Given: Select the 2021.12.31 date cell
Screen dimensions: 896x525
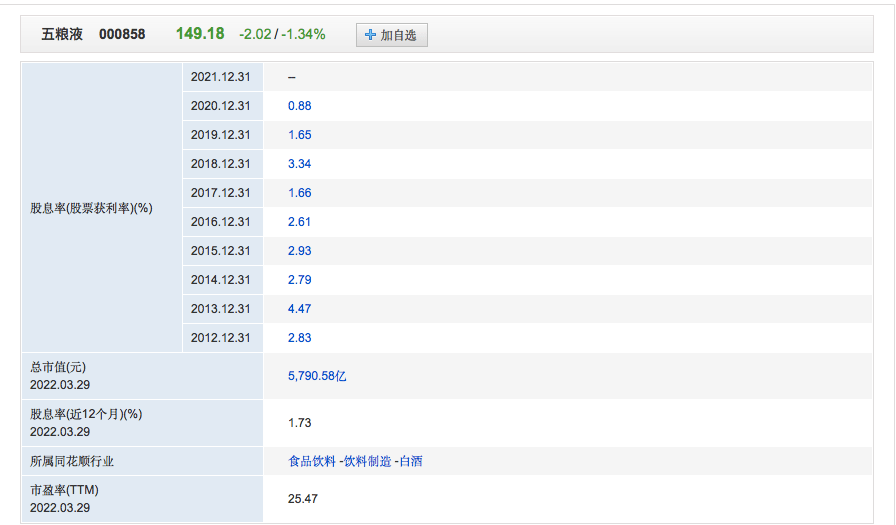Looking at the screenshot, I should 223,77.
